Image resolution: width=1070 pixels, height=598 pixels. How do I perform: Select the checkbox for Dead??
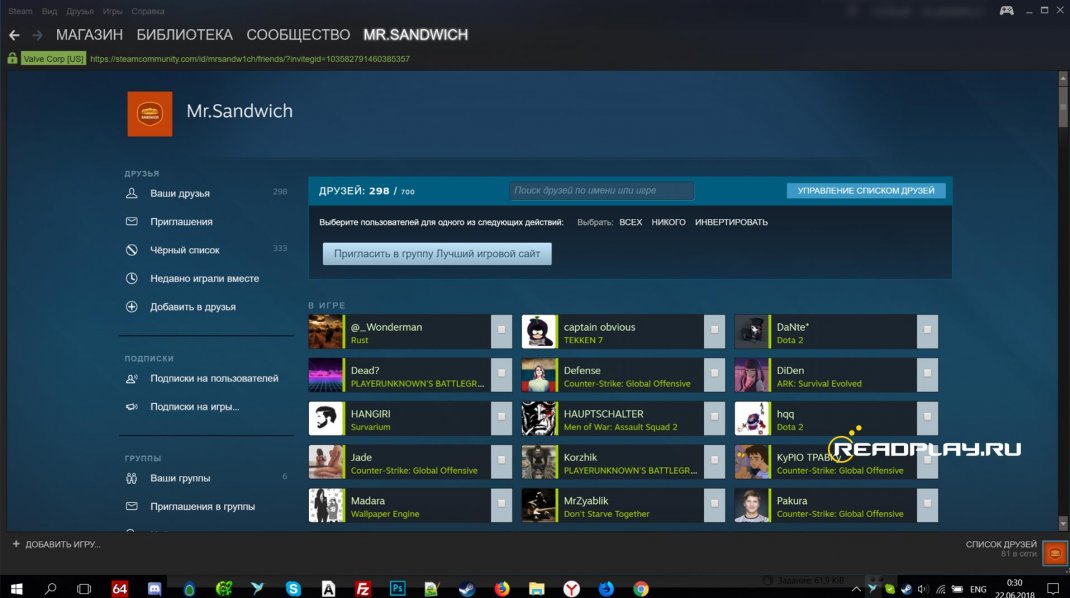pos(502,373)
